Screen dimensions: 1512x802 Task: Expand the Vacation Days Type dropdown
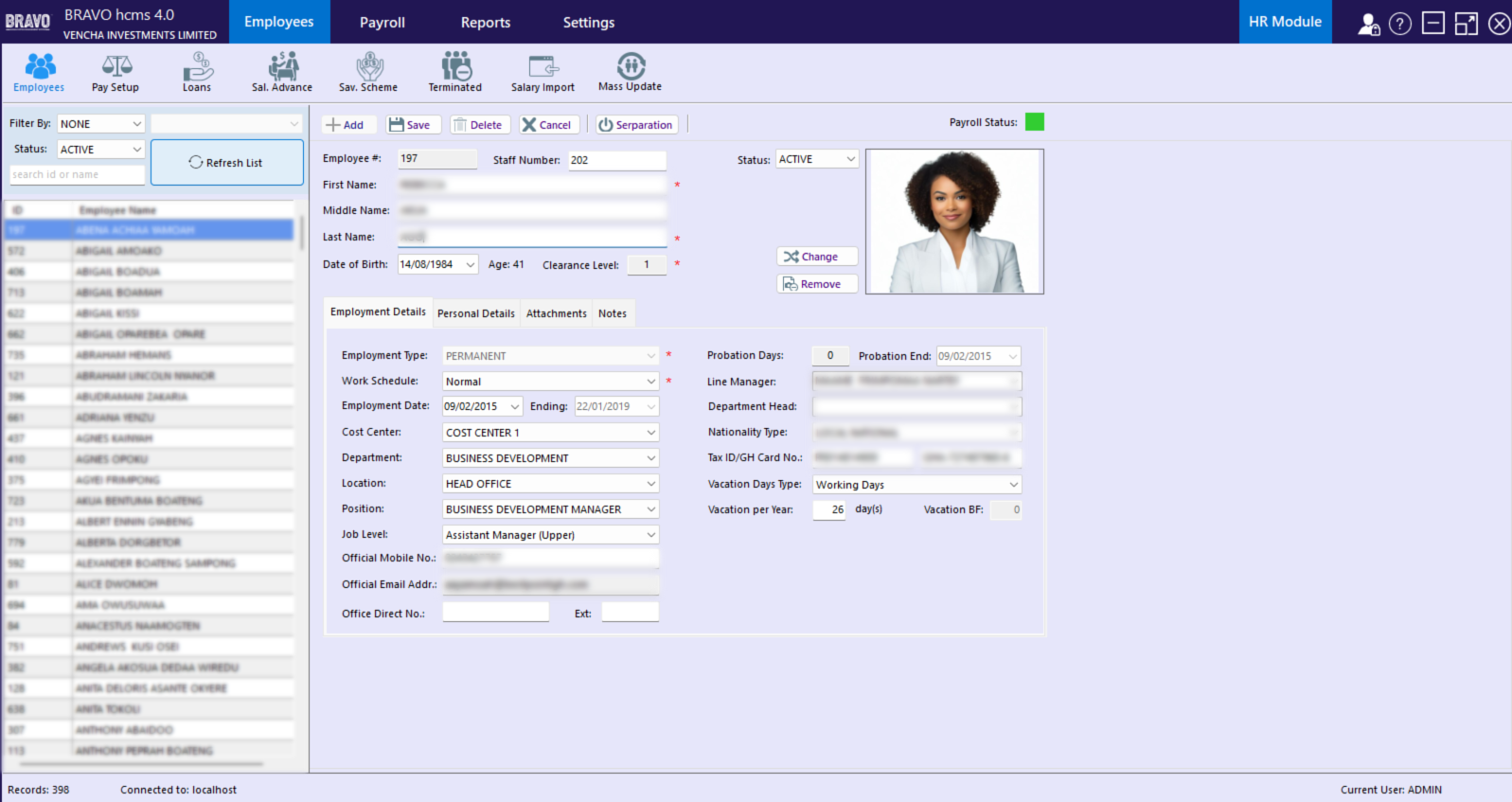pos(1013,485)
